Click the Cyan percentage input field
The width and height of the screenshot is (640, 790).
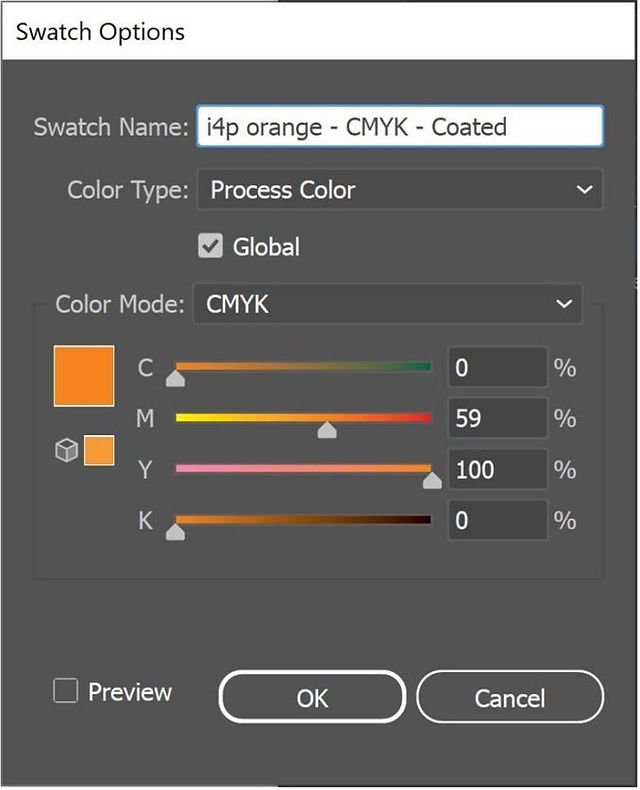click(498, 367)
